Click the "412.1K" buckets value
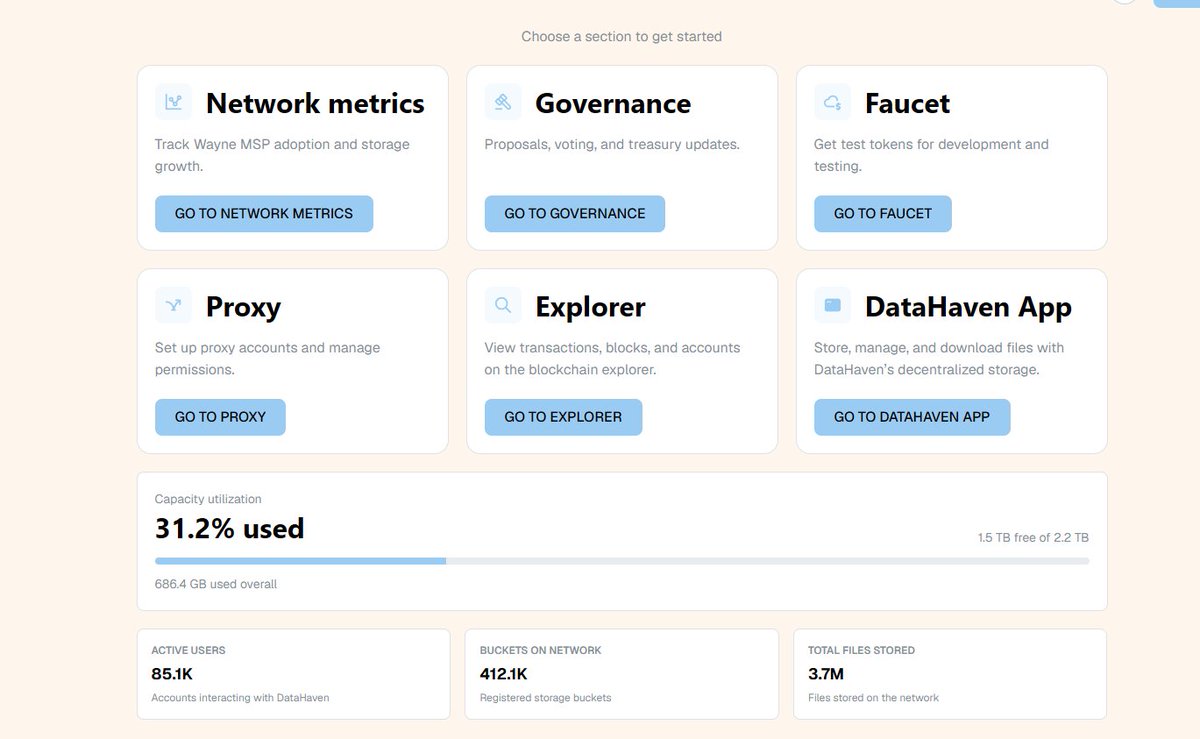Screen dimensions: 1200x739 pos(504,674)
